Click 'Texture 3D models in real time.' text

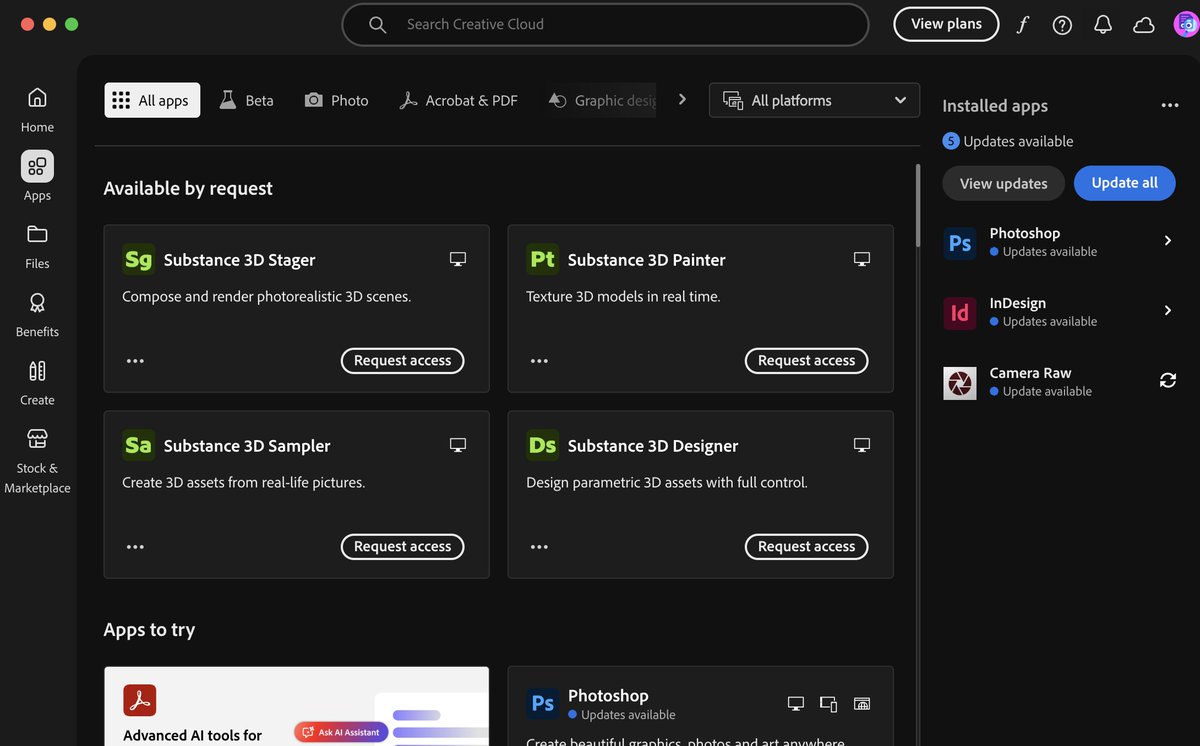point(623,296)
